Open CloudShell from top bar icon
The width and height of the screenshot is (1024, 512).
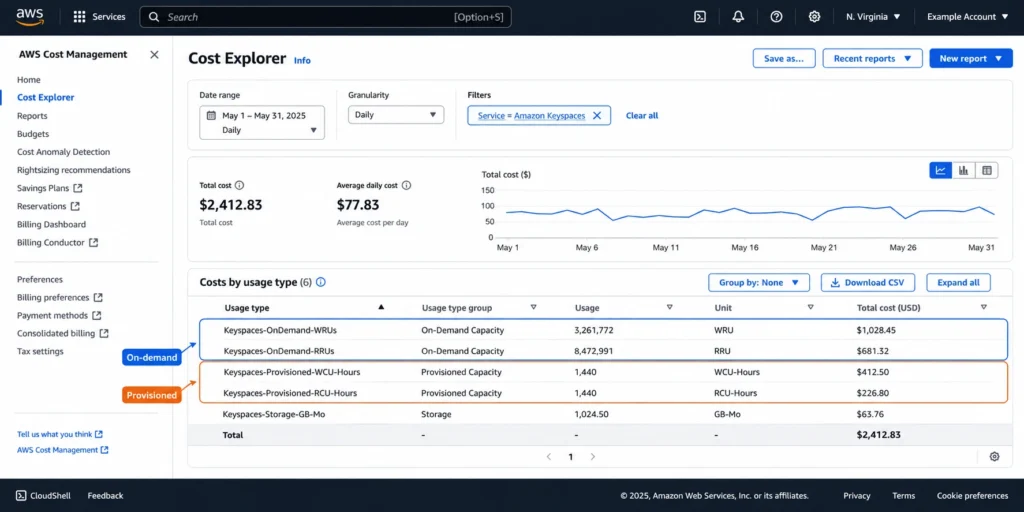pyautogui.click(x=699, y=17)
